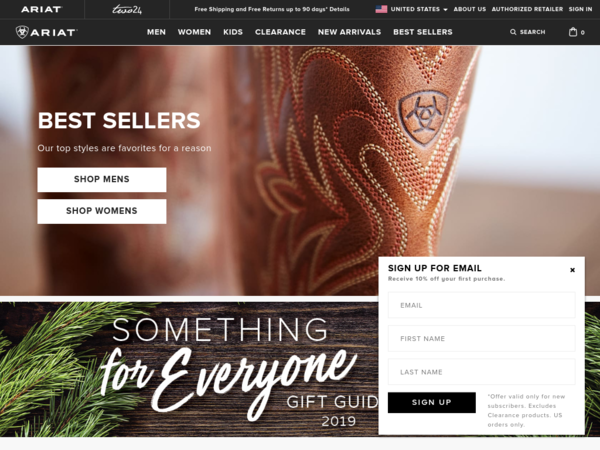Open the Men menu
This screenshot has height=450, width=600.
156,32
